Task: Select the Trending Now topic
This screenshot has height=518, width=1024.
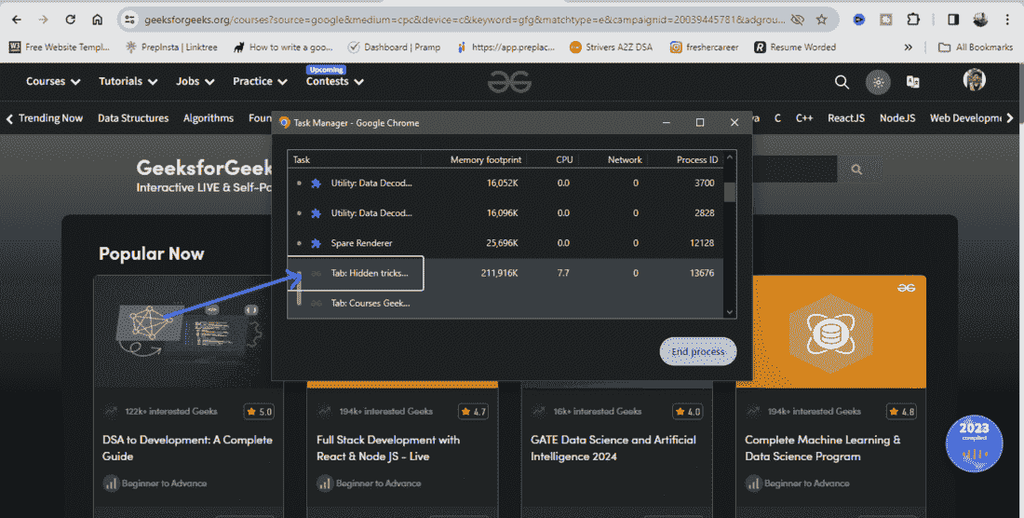Action: (x=50, y=118)
